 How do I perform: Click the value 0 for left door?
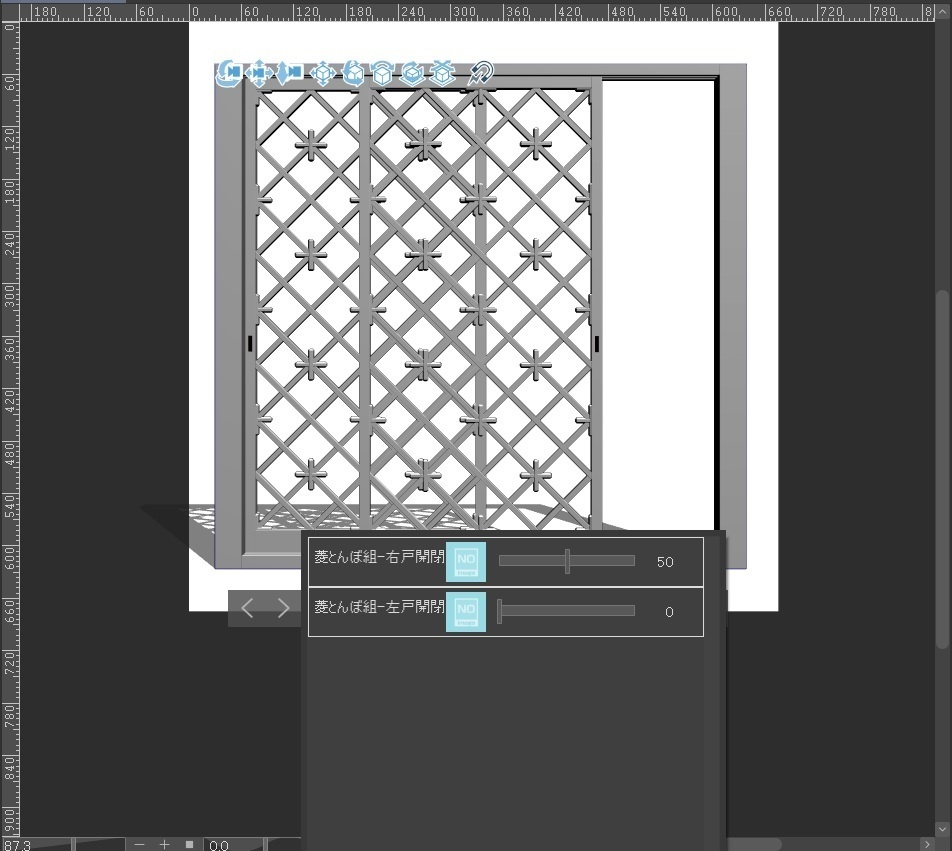(669, 612)
